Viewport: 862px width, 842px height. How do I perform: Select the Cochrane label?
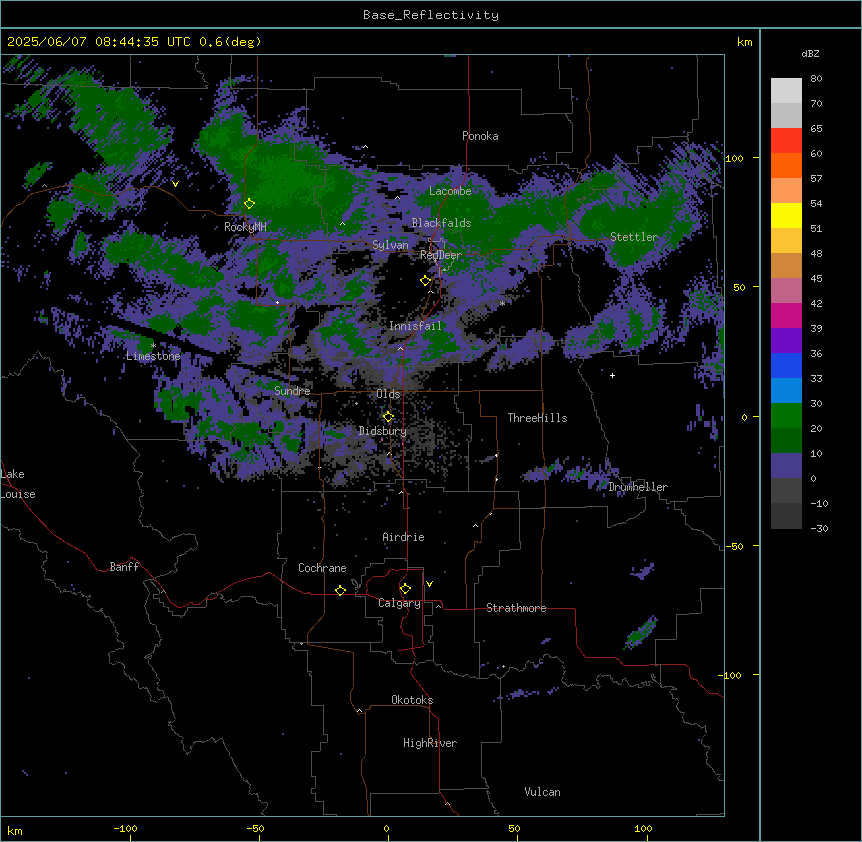click(322, 568)
